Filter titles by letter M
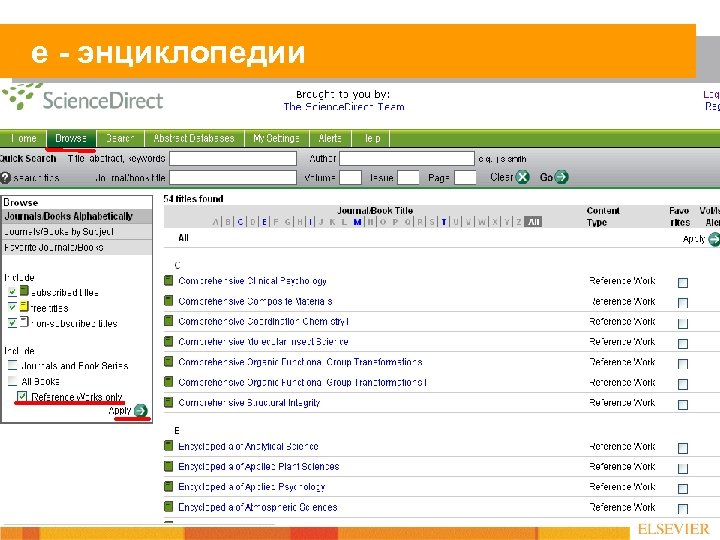 click(357, 222)
